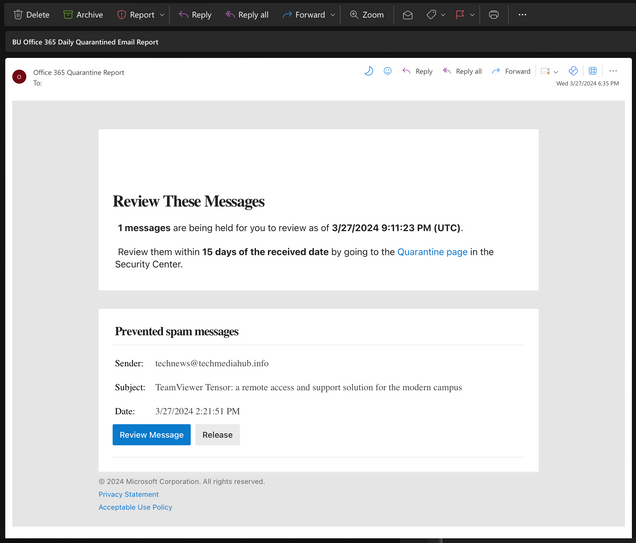Archive the quarantine report email

(x=83, y=15)
